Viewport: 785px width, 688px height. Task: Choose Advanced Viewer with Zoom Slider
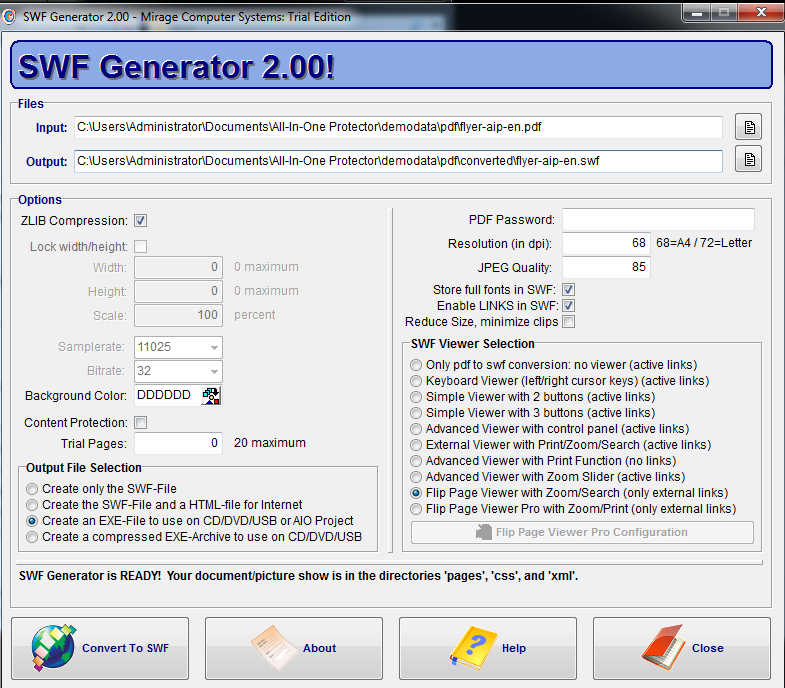416,477
